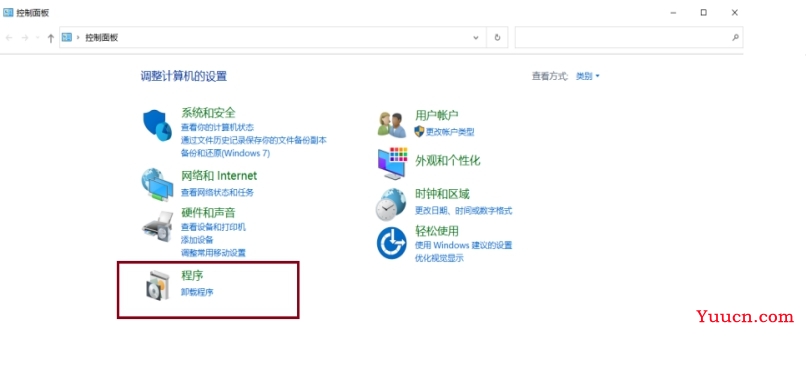Expand the recent locations dropdown arrow

[38, 38]
